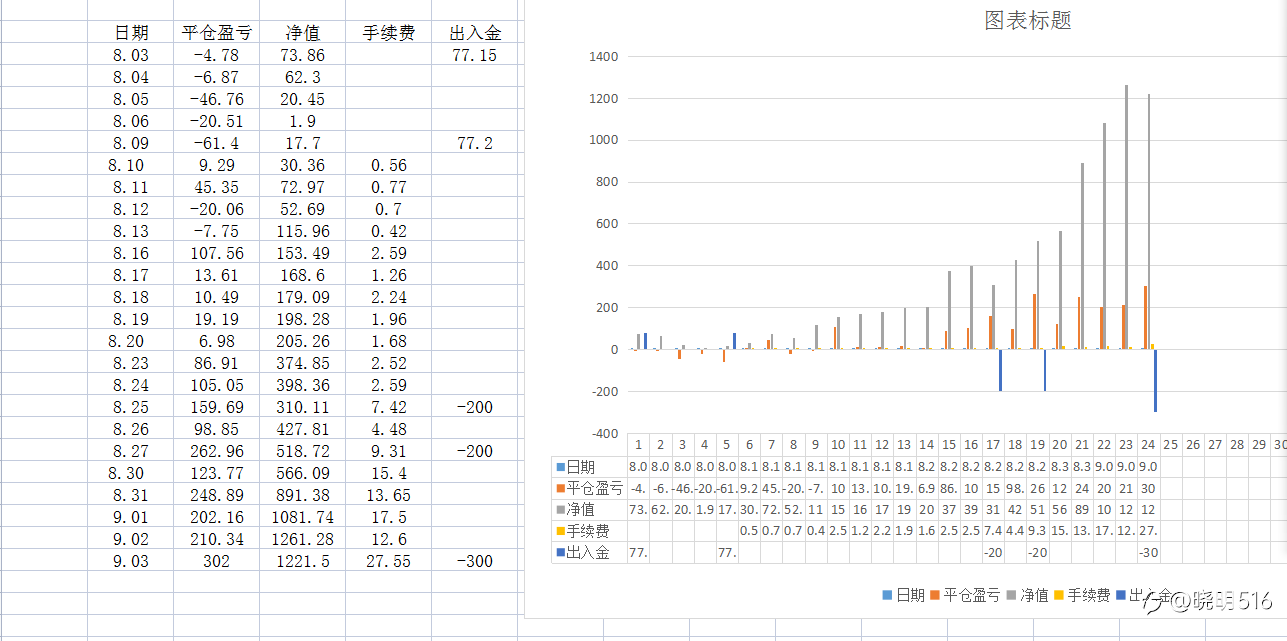Select the fee cell 15.4
This screenshot has height=641, width=1287.
[x=388, y=473]
